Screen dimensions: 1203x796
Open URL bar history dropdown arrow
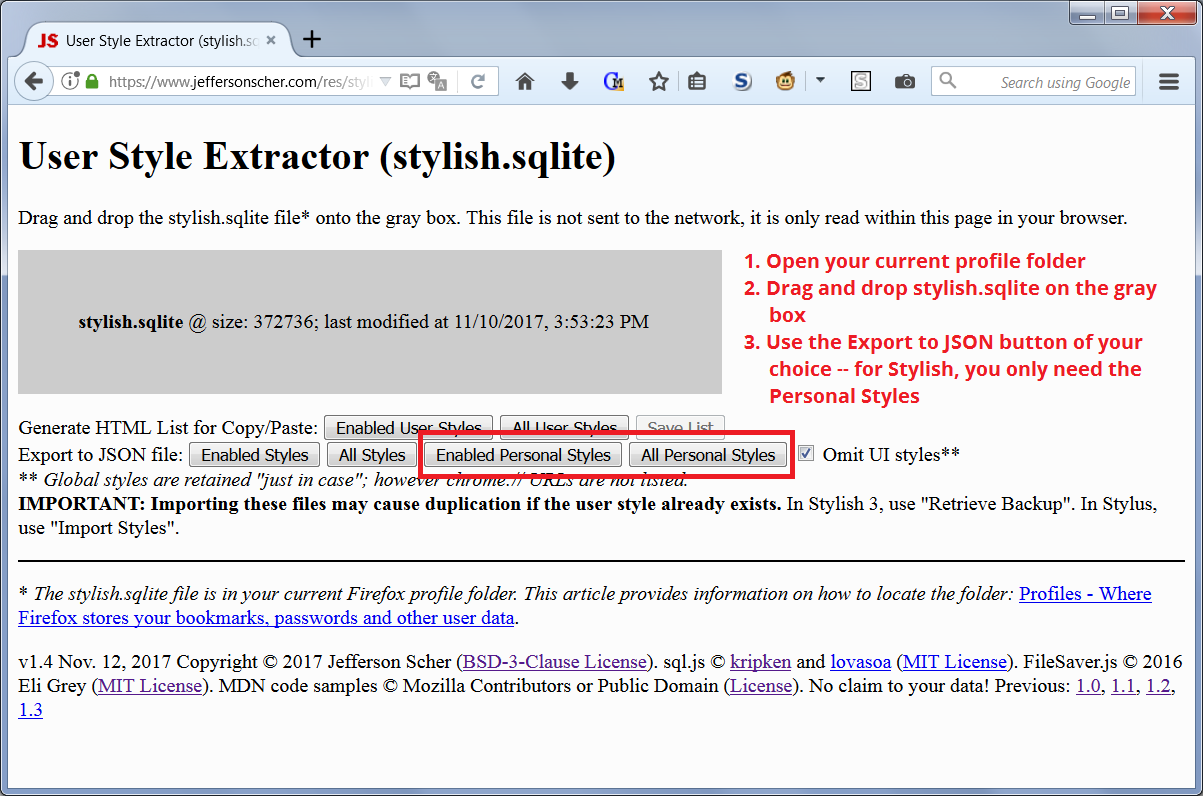click(x=385, y=82)
